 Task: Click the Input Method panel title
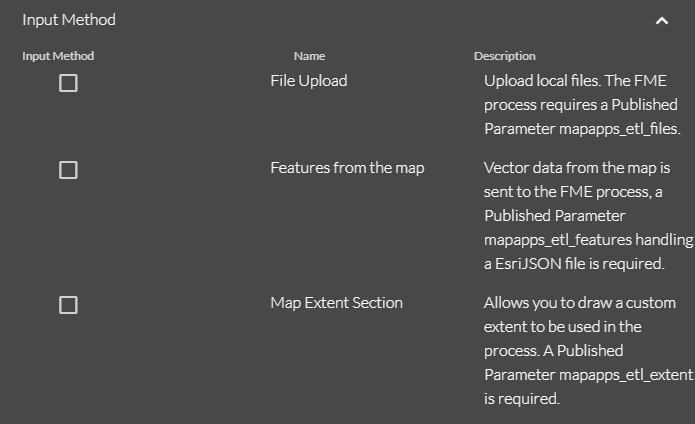(x=69, y=20)
